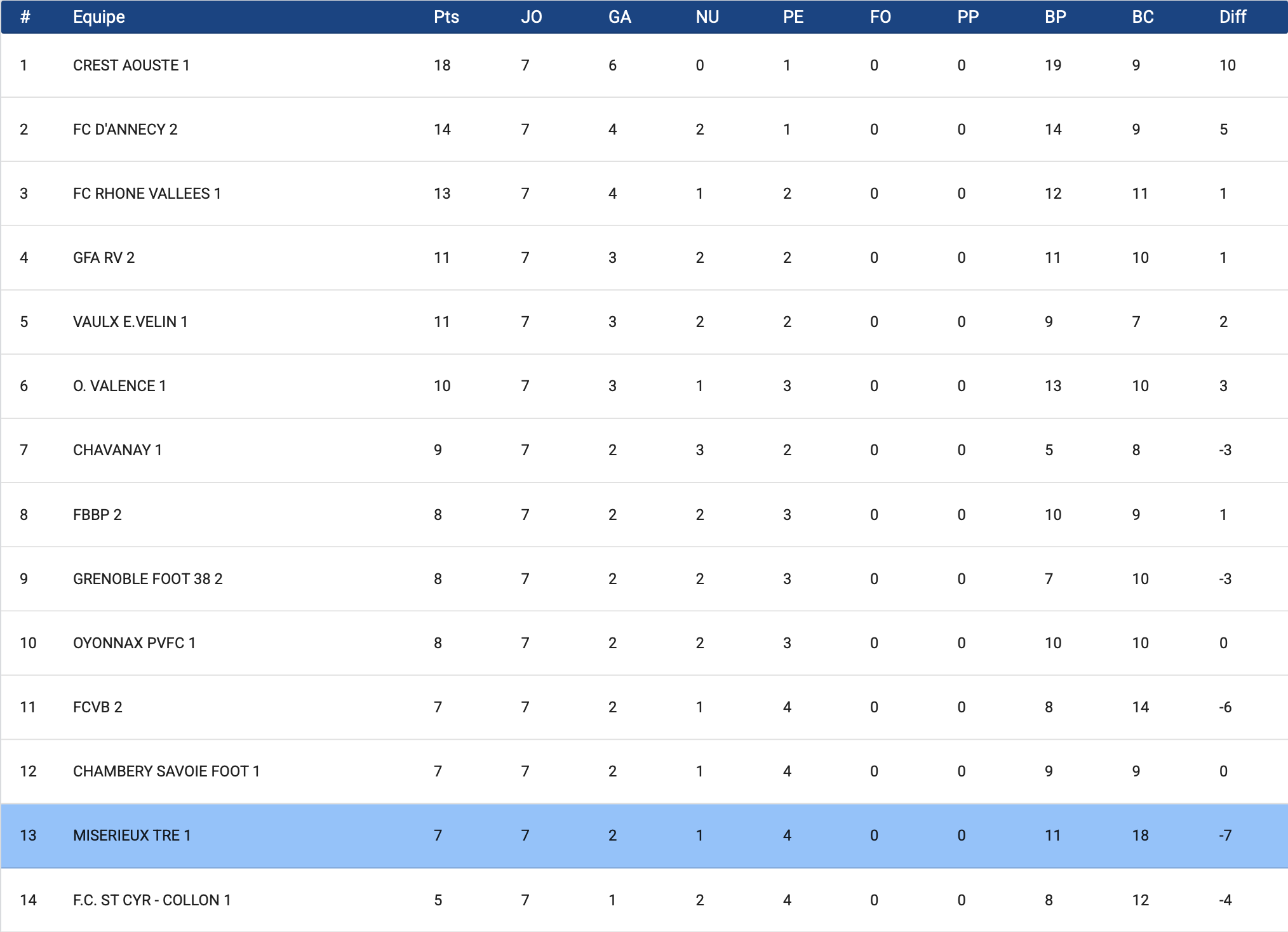Open the VAULX E.VELIN 1 team

[130, 322]
